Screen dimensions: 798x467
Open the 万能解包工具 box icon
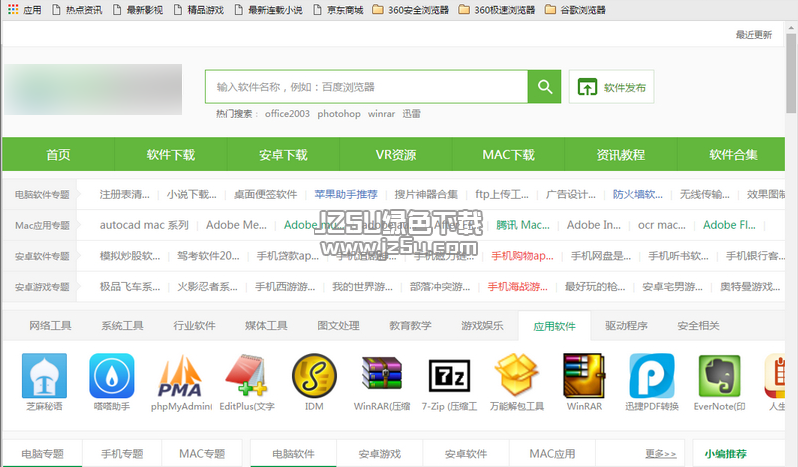tap(517, 376)
